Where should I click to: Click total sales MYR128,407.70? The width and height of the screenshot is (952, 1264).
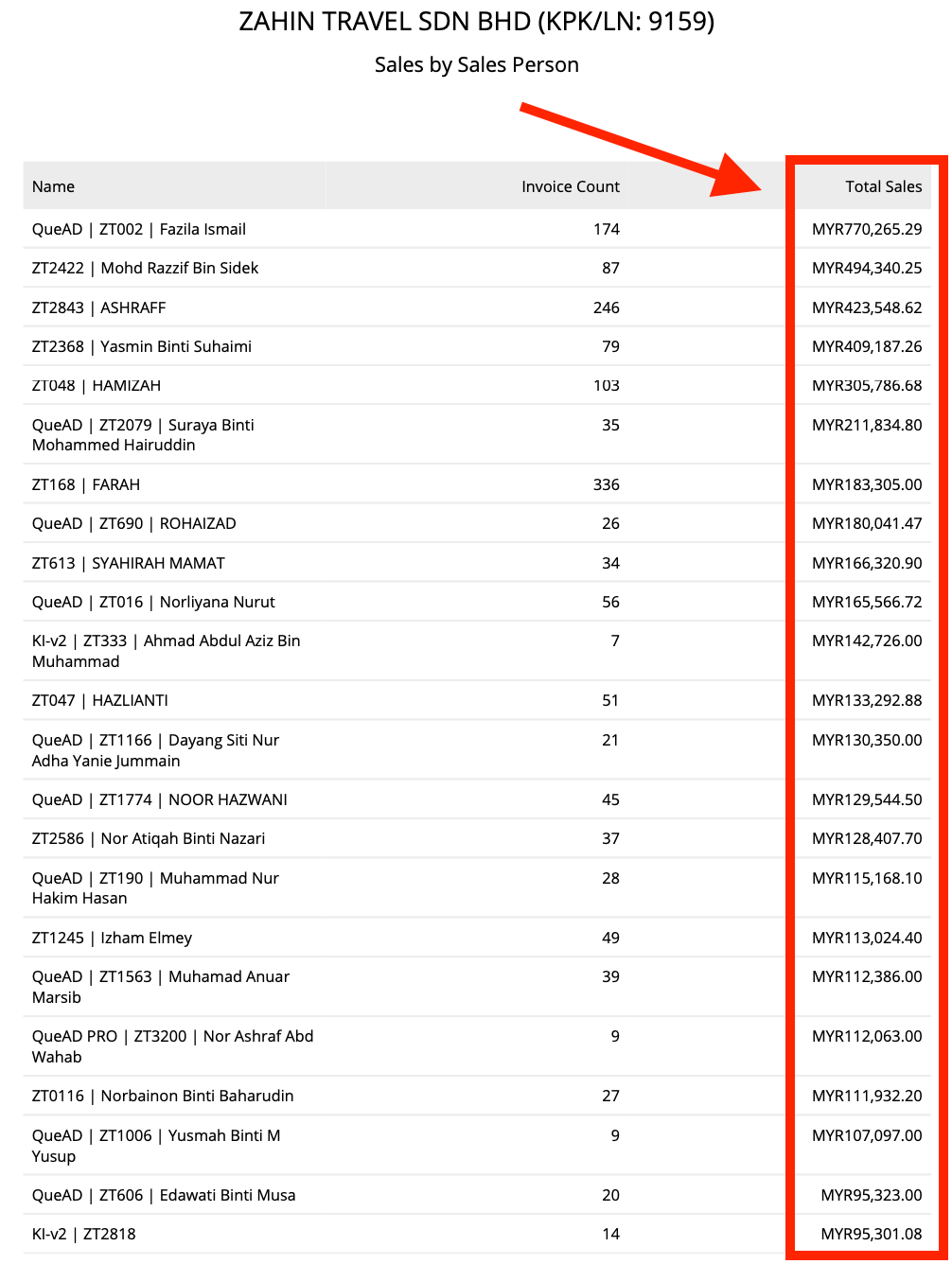[x=867, y=838]
